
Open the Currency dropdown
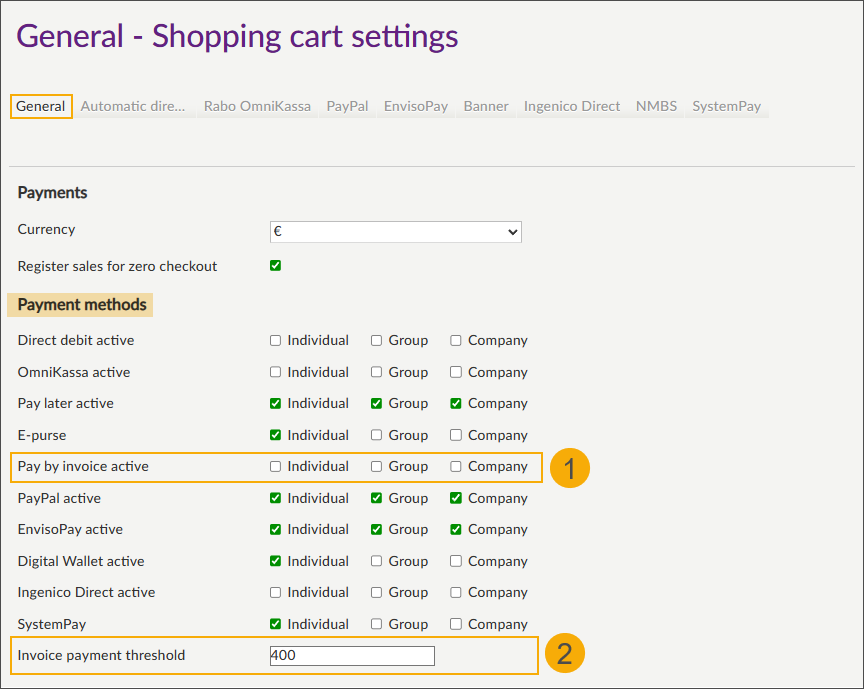[x=395, y=231]
